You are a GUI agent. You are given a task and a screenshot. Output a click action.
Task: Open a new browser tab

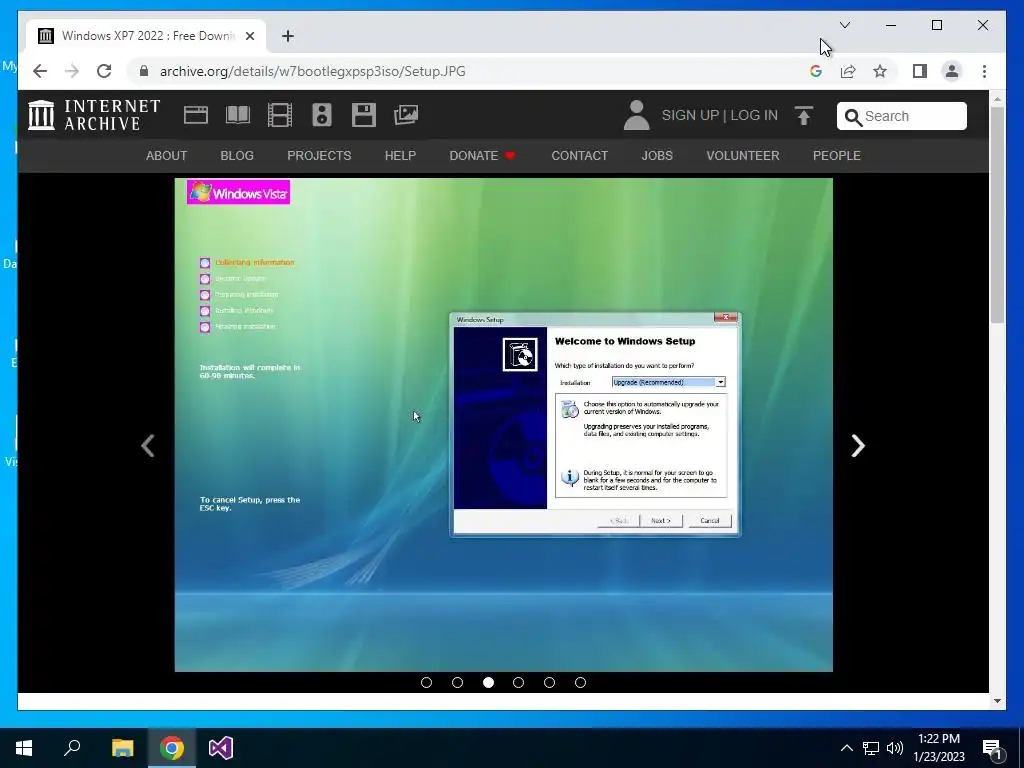click(x=288, y=36)
